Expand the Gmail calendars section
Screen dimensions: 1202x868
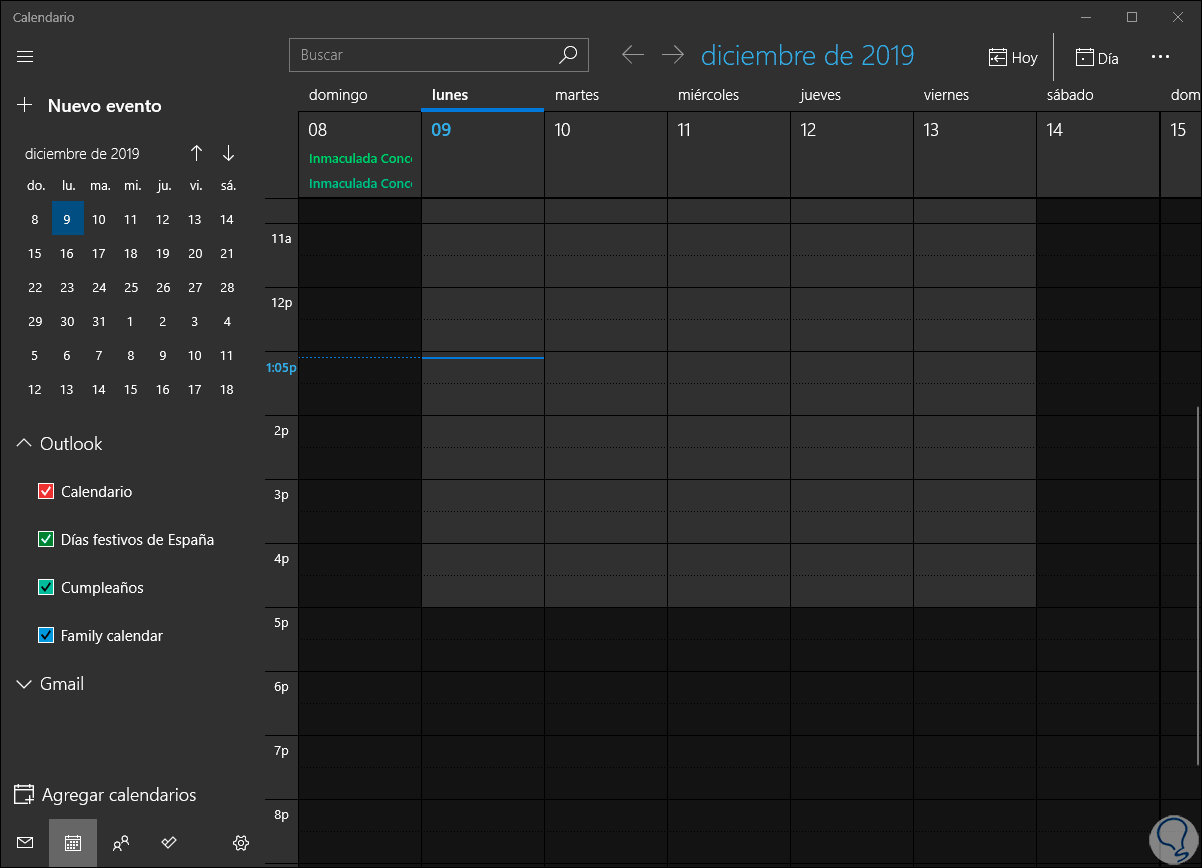25,684
